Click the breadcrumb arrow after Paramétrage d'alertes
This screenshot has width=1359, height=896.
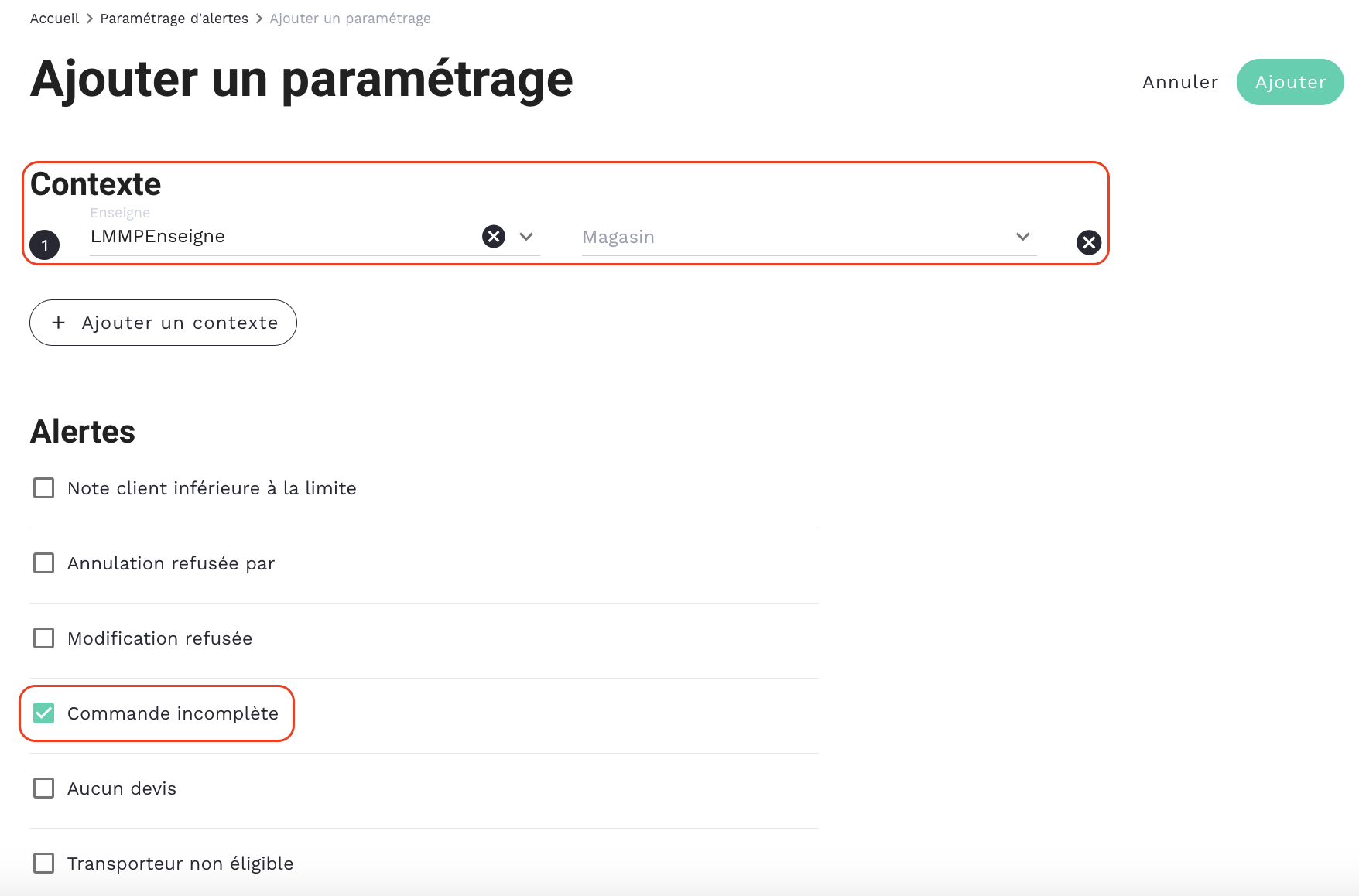coord(259,19)
